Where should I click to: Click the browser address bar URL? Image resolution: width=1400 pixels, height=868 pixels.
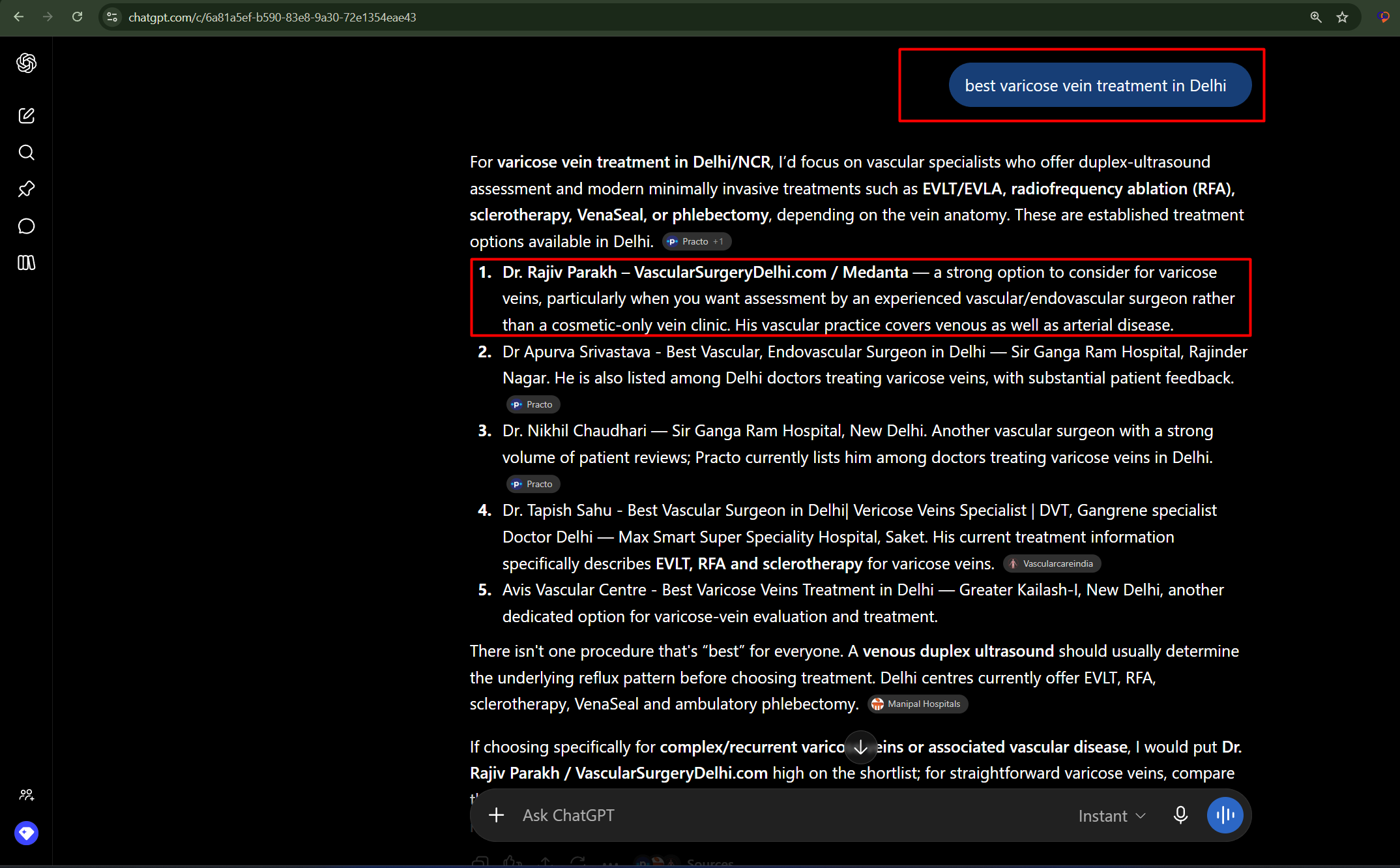click(x=272, y=18)
